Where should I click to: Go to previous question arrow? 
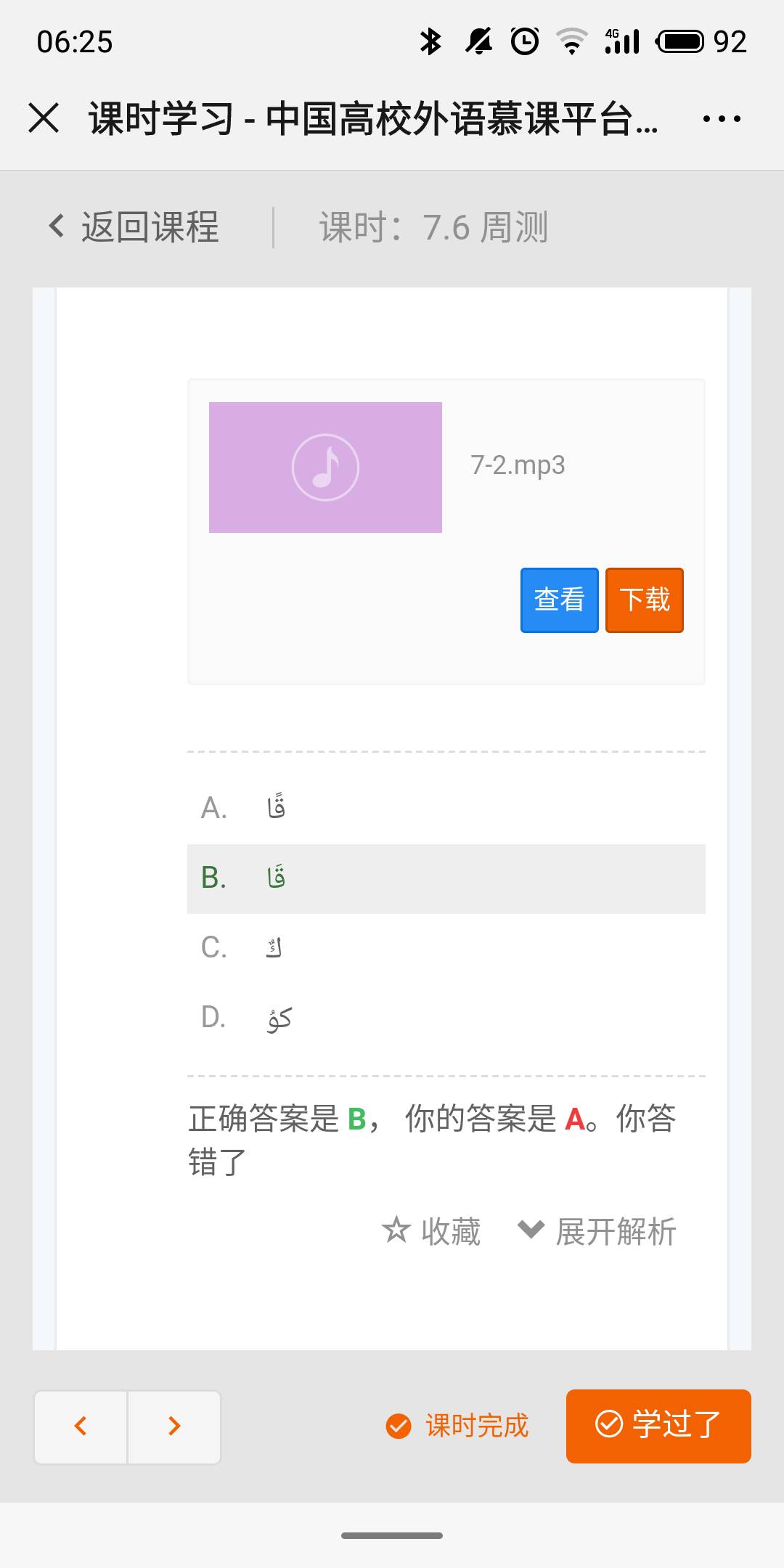pos(81,1426)
